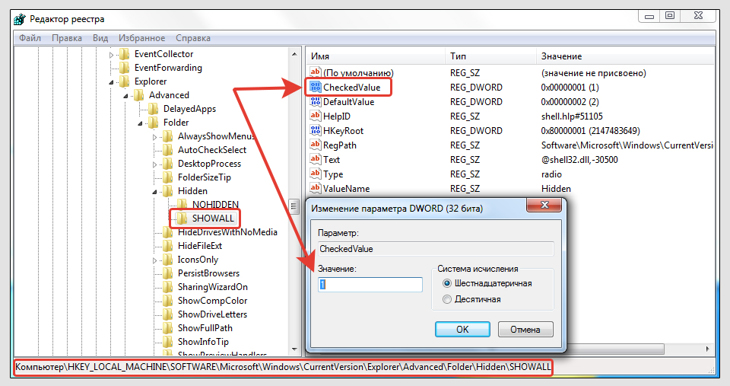The height and width of the screenshot is (386, 730).
Task: Click the tree pane scroll-down arrow
Action: point(294,349)
